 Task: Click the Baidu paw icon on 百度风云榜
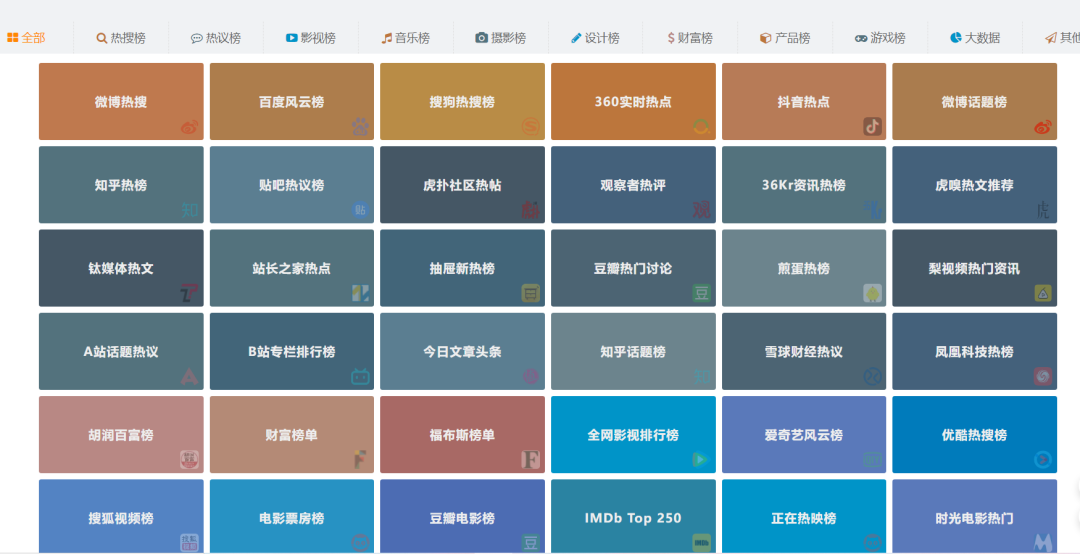point(360,127)
